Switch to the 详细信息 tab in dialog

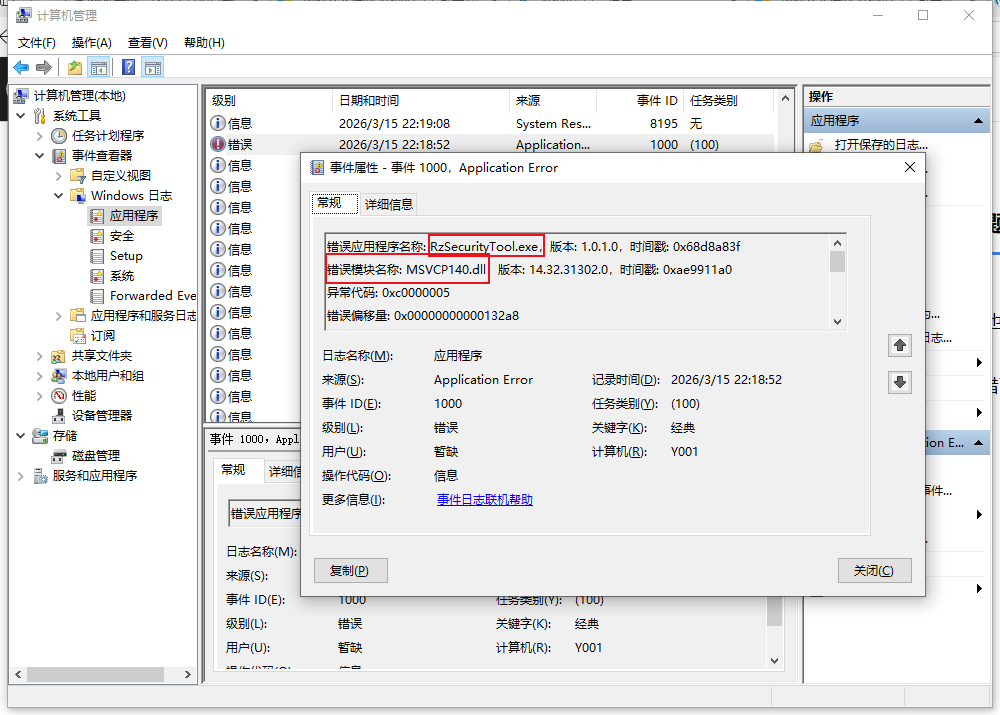[388, 204]
